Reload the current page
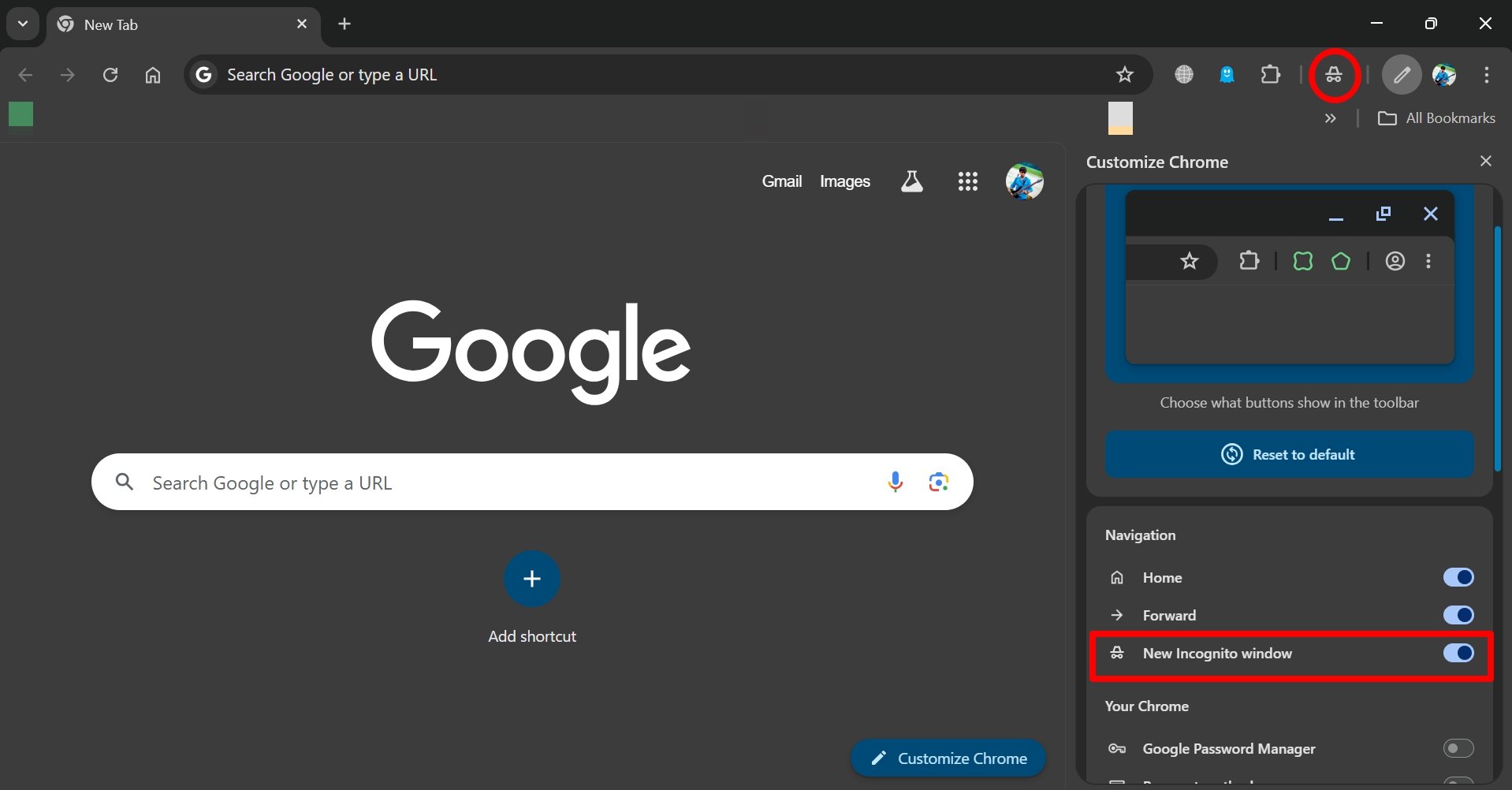This screenshot has height=790, width=1512. click(110, 75)
